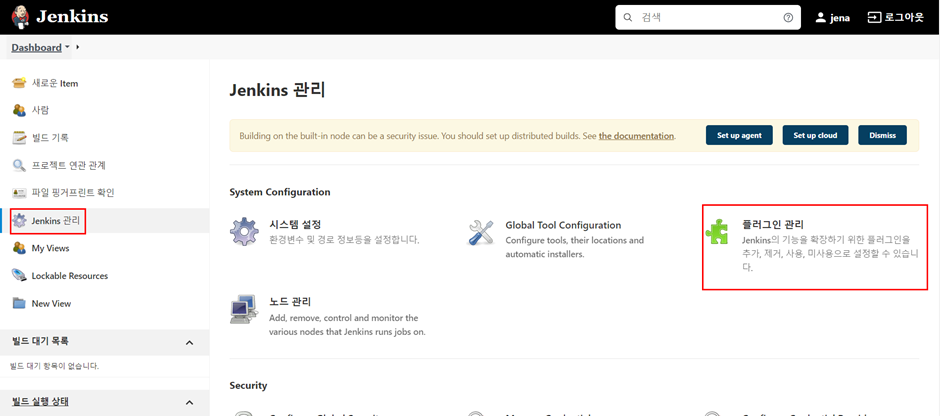Open the 노드 관리 title link
Viewport: 940px width, 416px height.
pyautogui.click(x=290, y=302)
